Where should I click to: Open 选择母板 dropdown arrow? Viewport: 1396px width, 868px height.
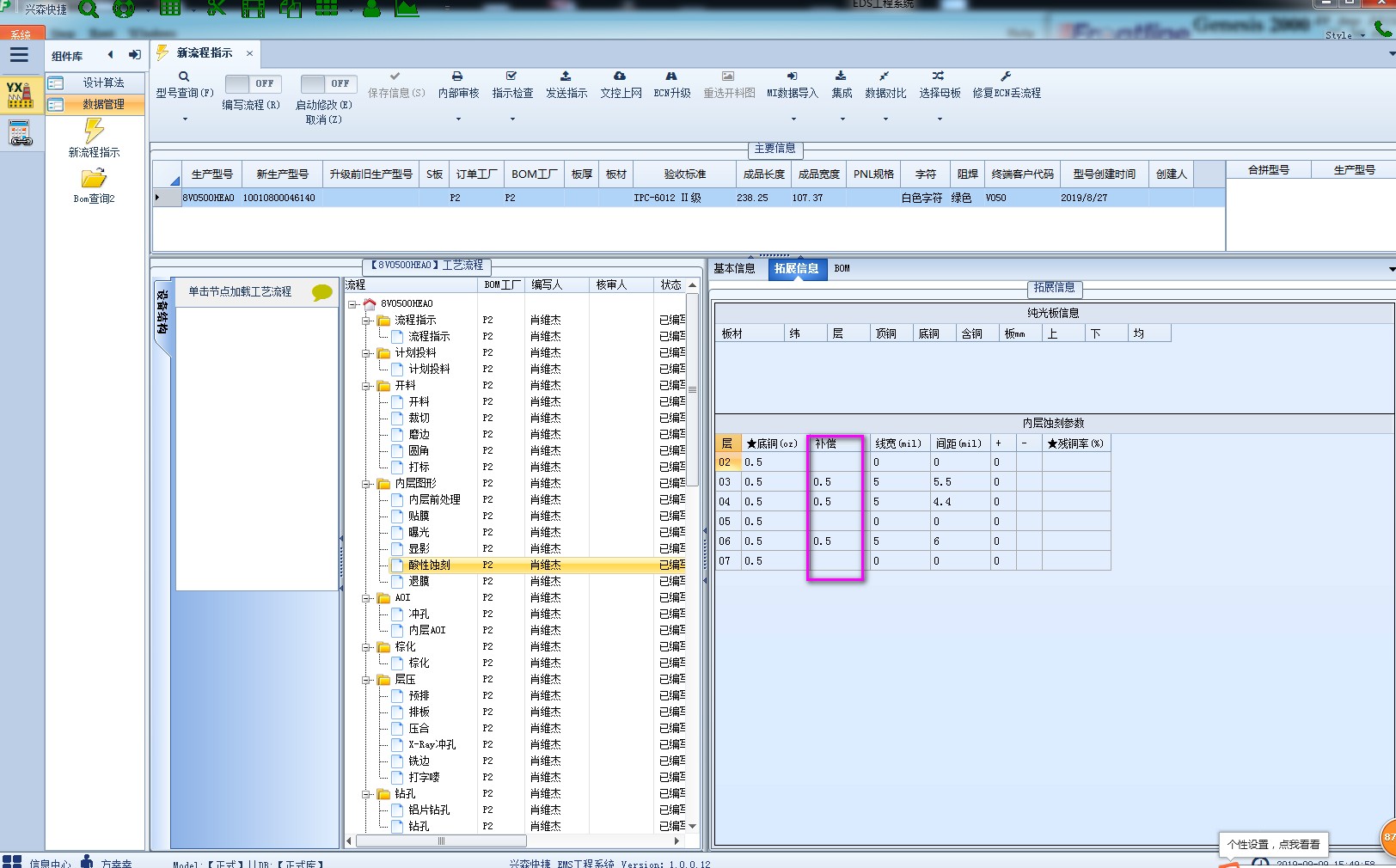940,119
